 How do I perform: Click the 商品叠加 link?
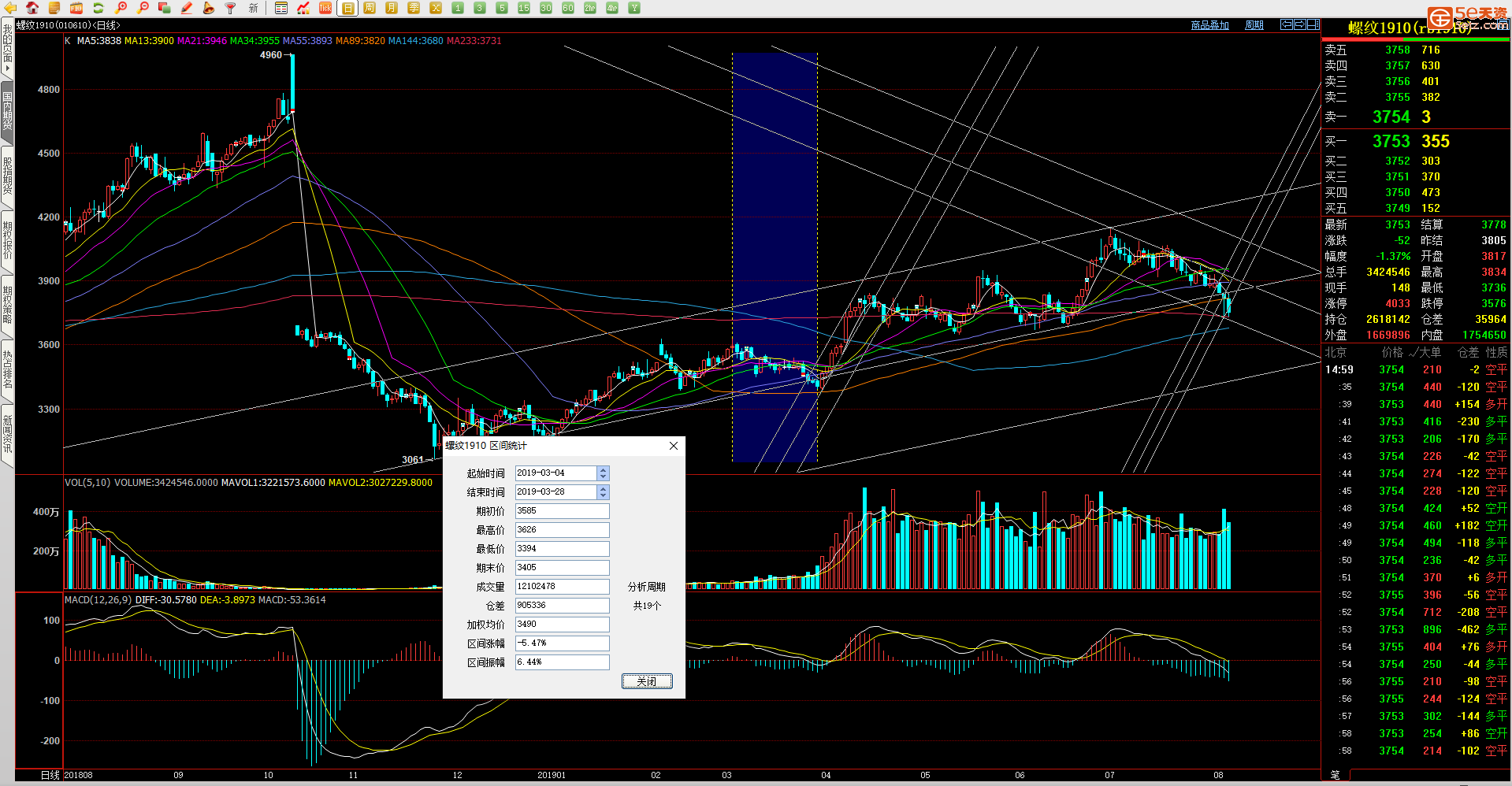tap(1209, 25)
